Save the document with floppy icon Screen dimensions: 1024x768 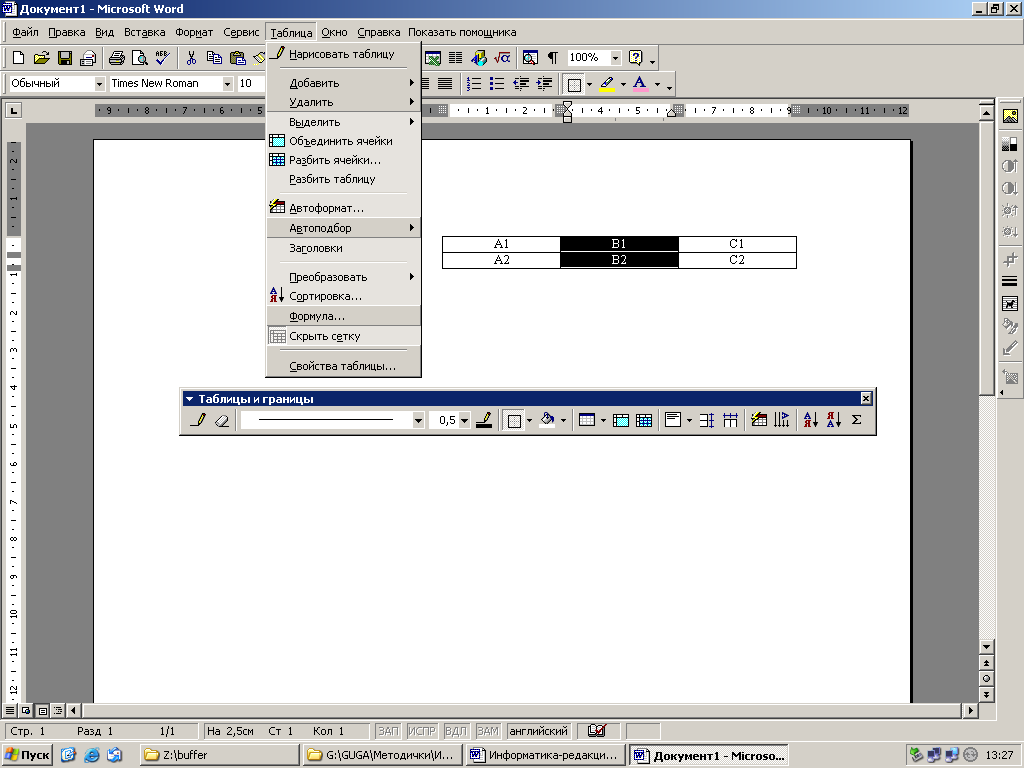coord(65,58)
